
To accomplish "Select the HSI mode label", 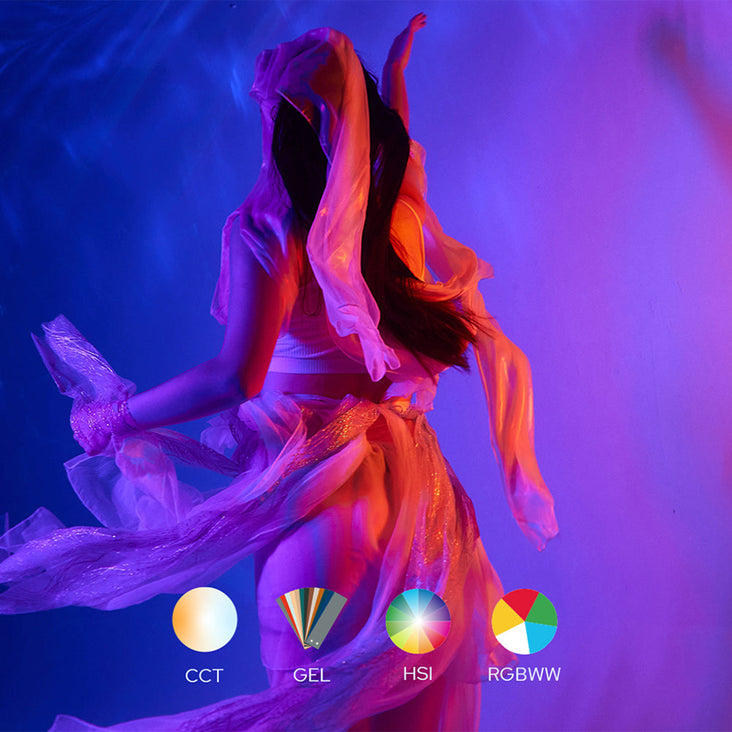I will (417, 675).
